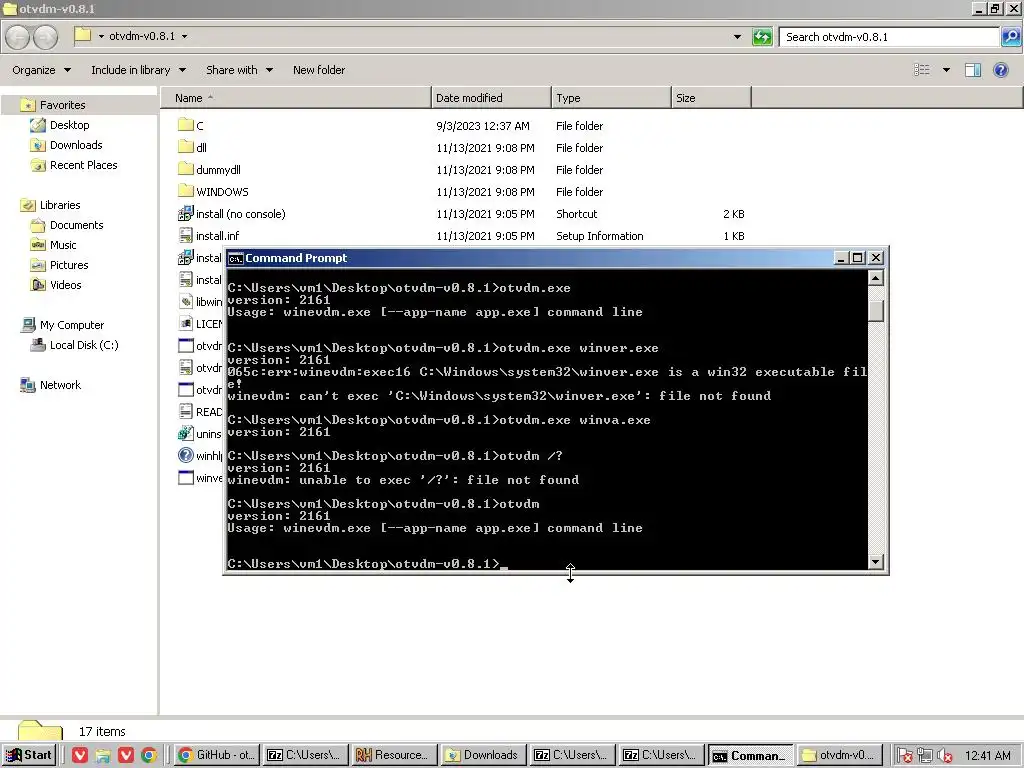
Task: Sort files by the Type column
Action: tap(611, 98)
